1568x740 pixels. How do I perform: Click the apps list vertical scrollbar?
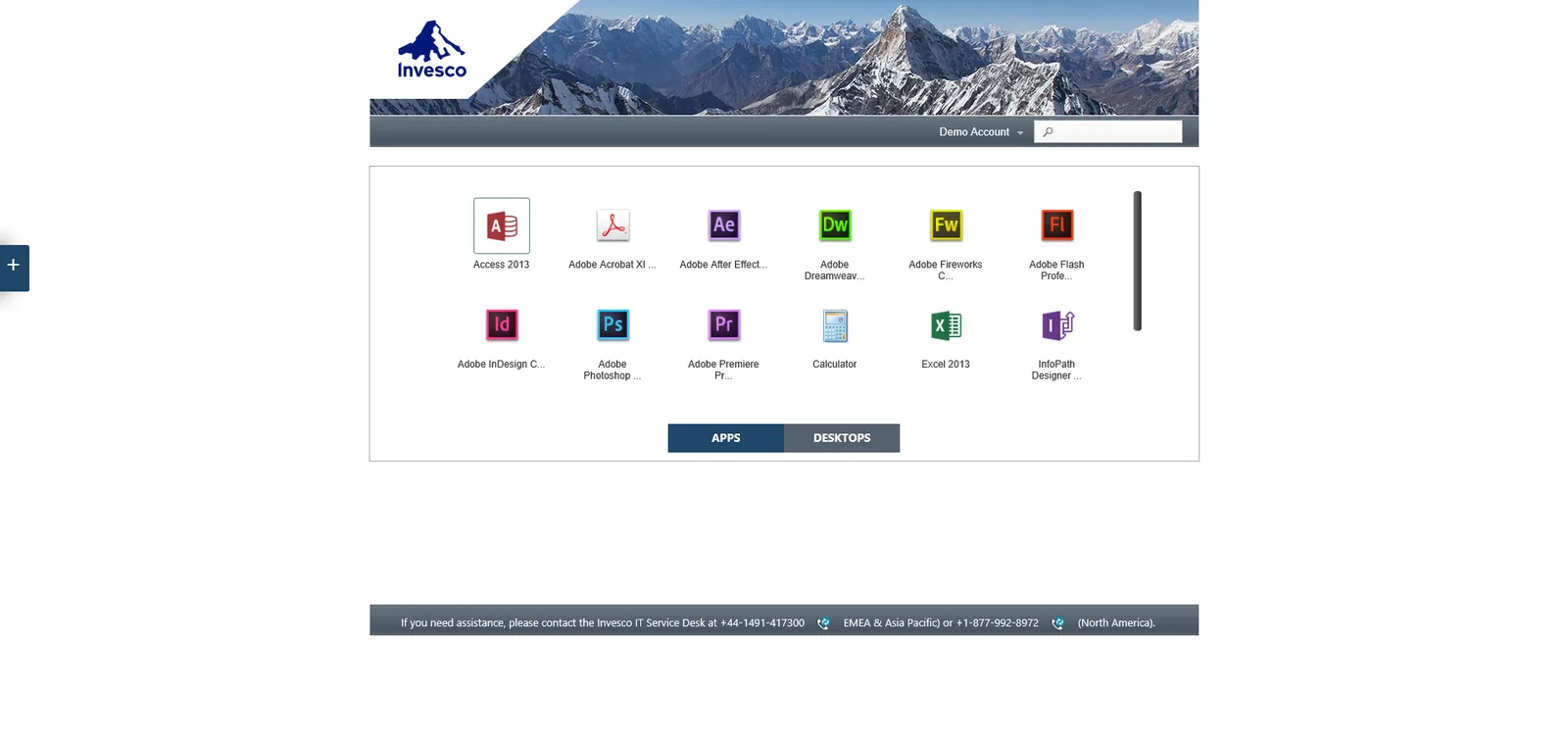(x=1138, y=261)
